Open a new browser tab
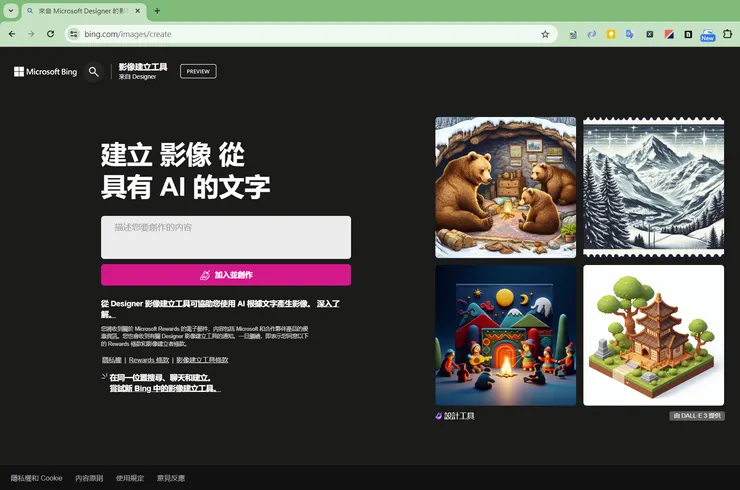The width and height of the screenshot is (740, 490). pos(157,10)
